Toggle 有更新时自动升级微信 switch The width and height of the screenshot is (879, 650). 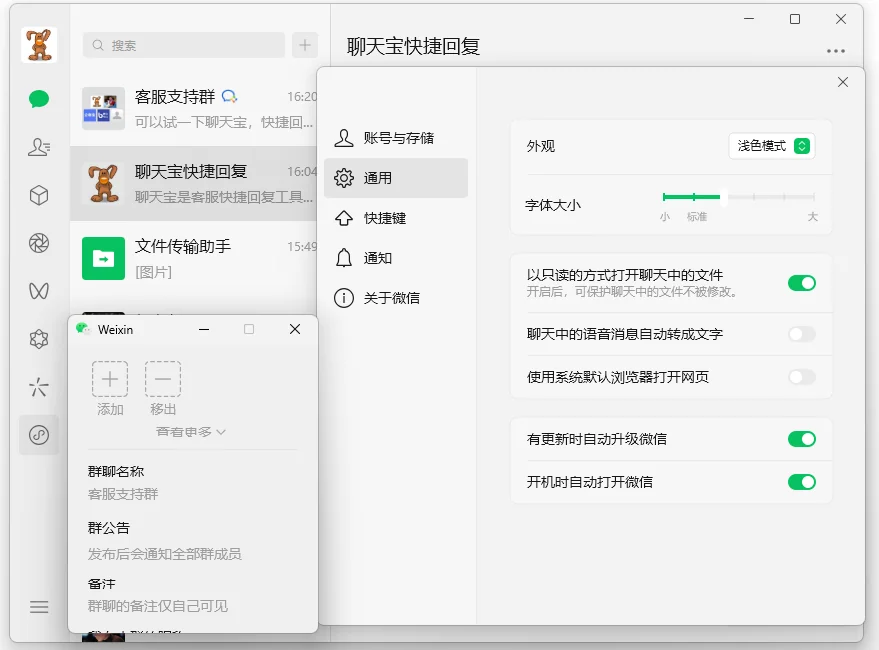click(x=802, y=439)
